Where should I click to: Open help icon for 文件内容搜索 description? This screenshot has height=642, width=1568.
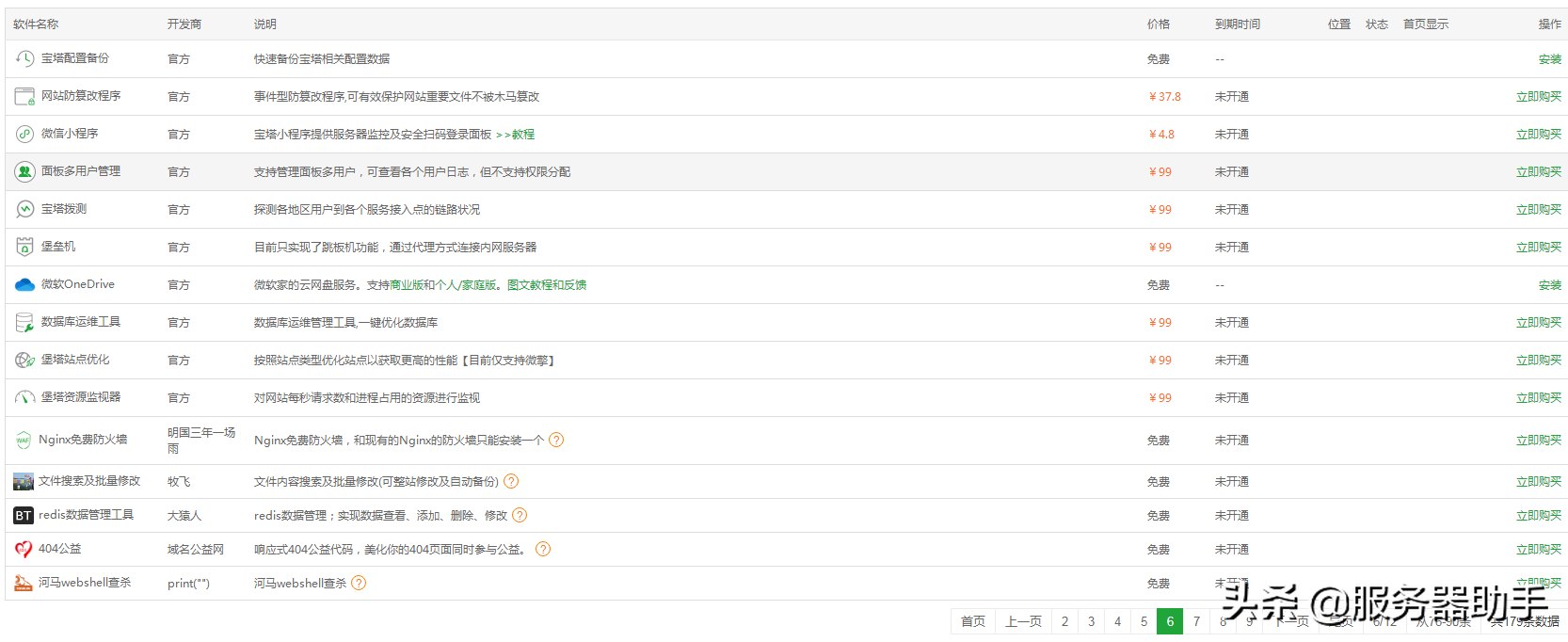(x=511, y=481)
